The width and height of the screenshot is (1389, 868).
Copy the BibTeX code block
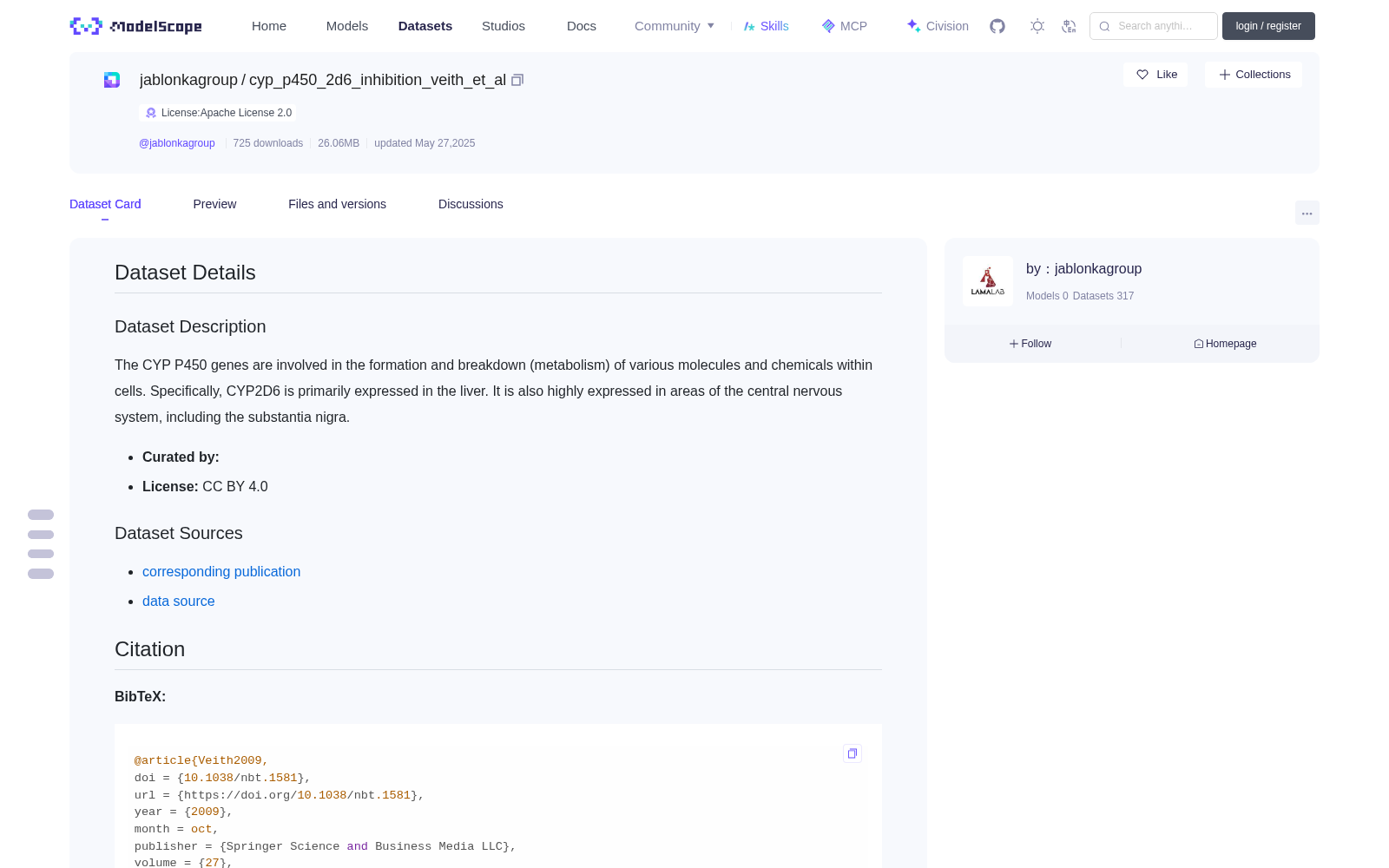[852, 753]
